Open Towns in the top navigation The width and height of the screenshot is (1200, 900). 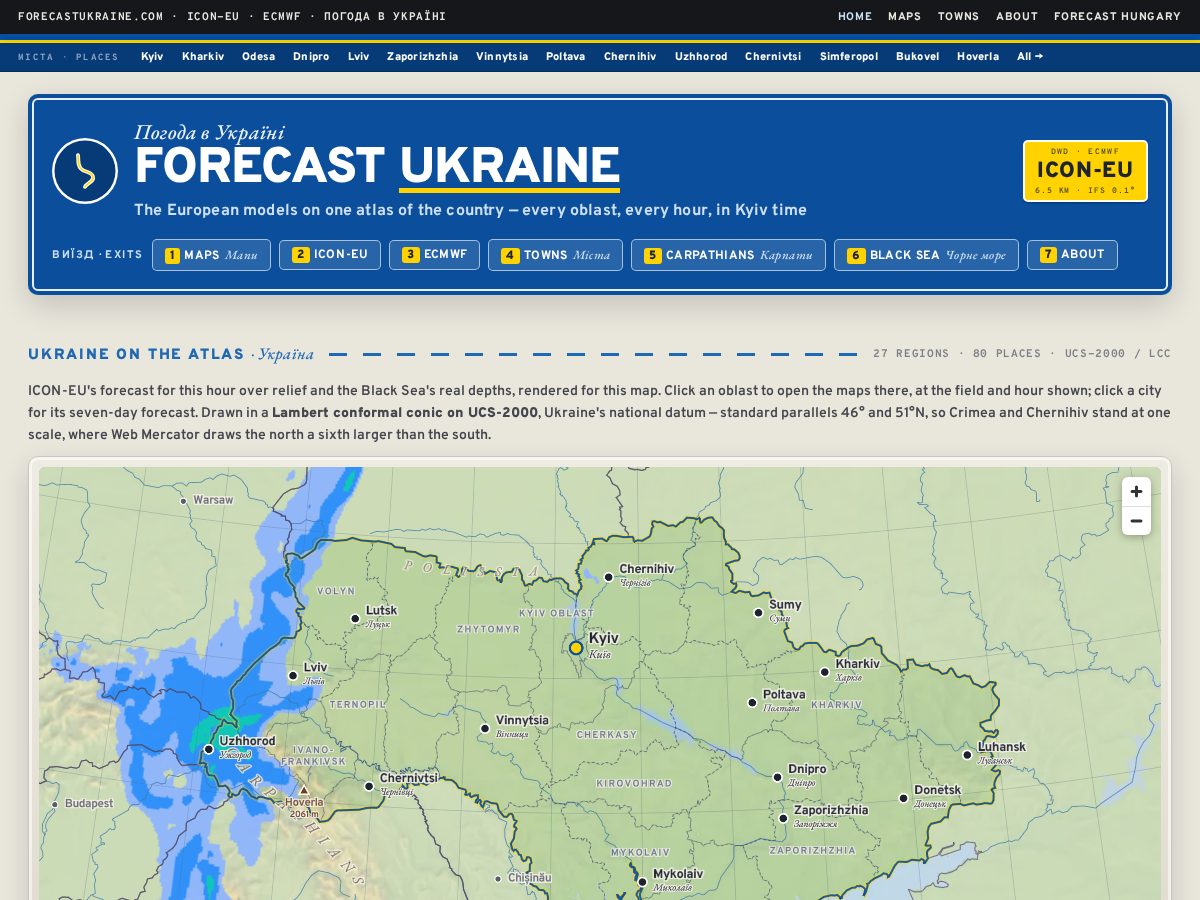958,17
